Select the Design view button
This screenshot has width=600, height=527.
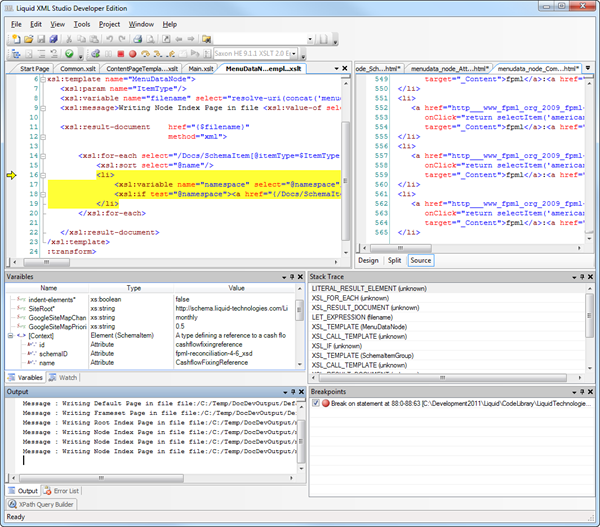click(368, 260)
